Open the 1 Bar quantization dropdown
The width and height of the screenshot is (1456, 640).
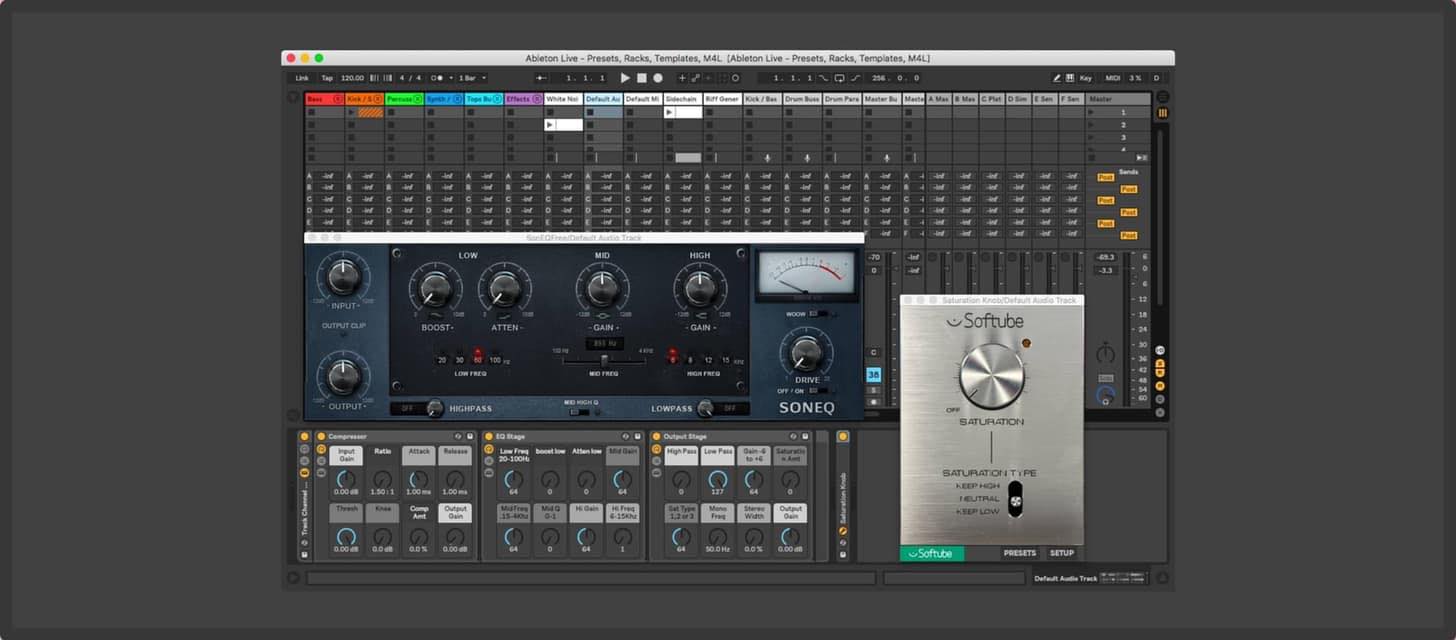click(x=471, y=77)
